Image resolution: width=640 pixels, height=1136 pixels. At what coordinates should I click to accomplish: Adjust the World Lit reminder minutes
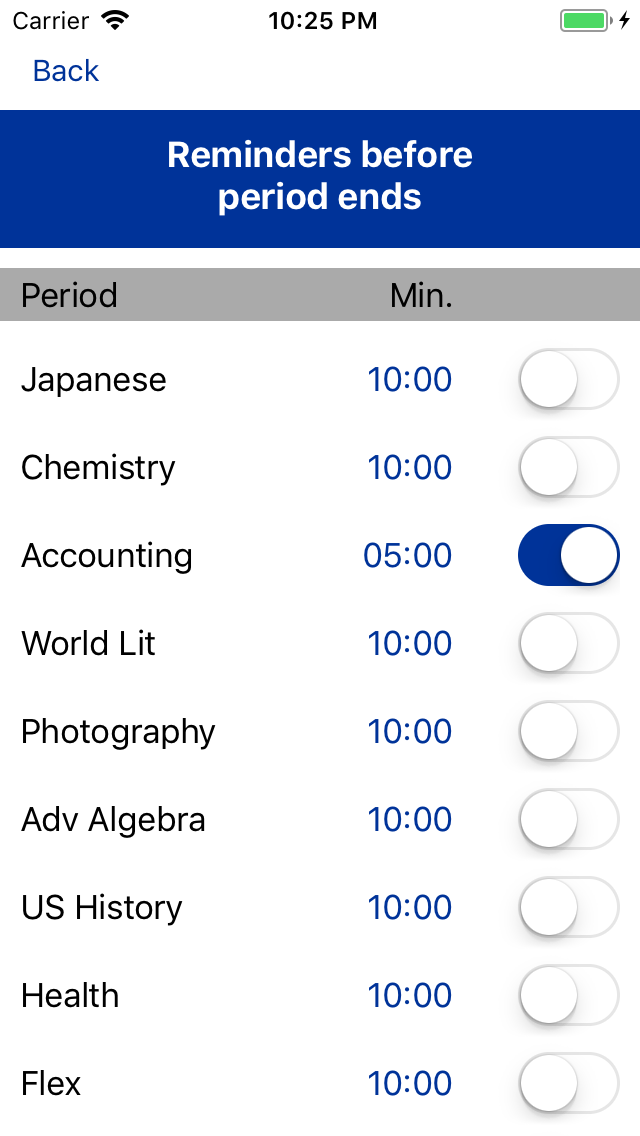point(420,643)
